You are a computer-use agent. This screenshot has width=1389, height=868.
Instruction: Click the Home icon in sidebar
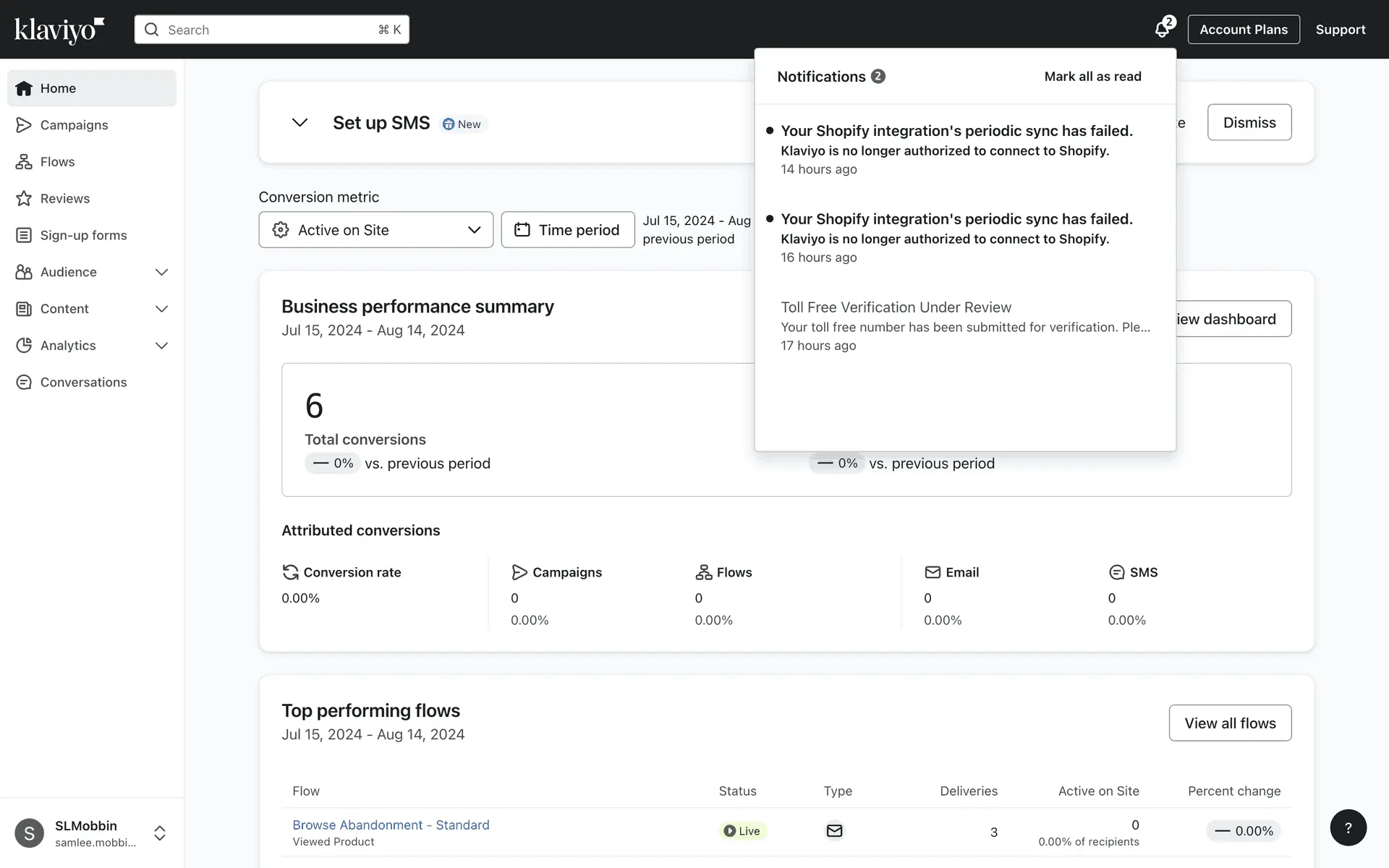click(x=24, y=88)
